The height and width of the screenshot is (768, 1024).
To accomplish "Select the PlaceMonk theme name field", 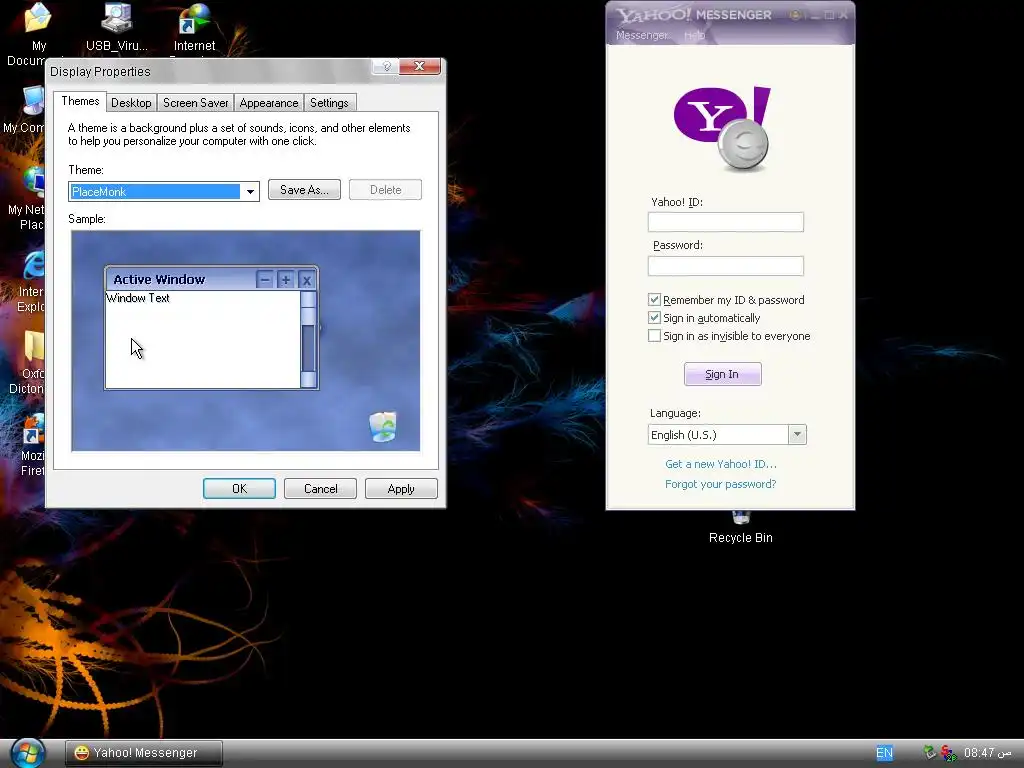I will [155, 191].
